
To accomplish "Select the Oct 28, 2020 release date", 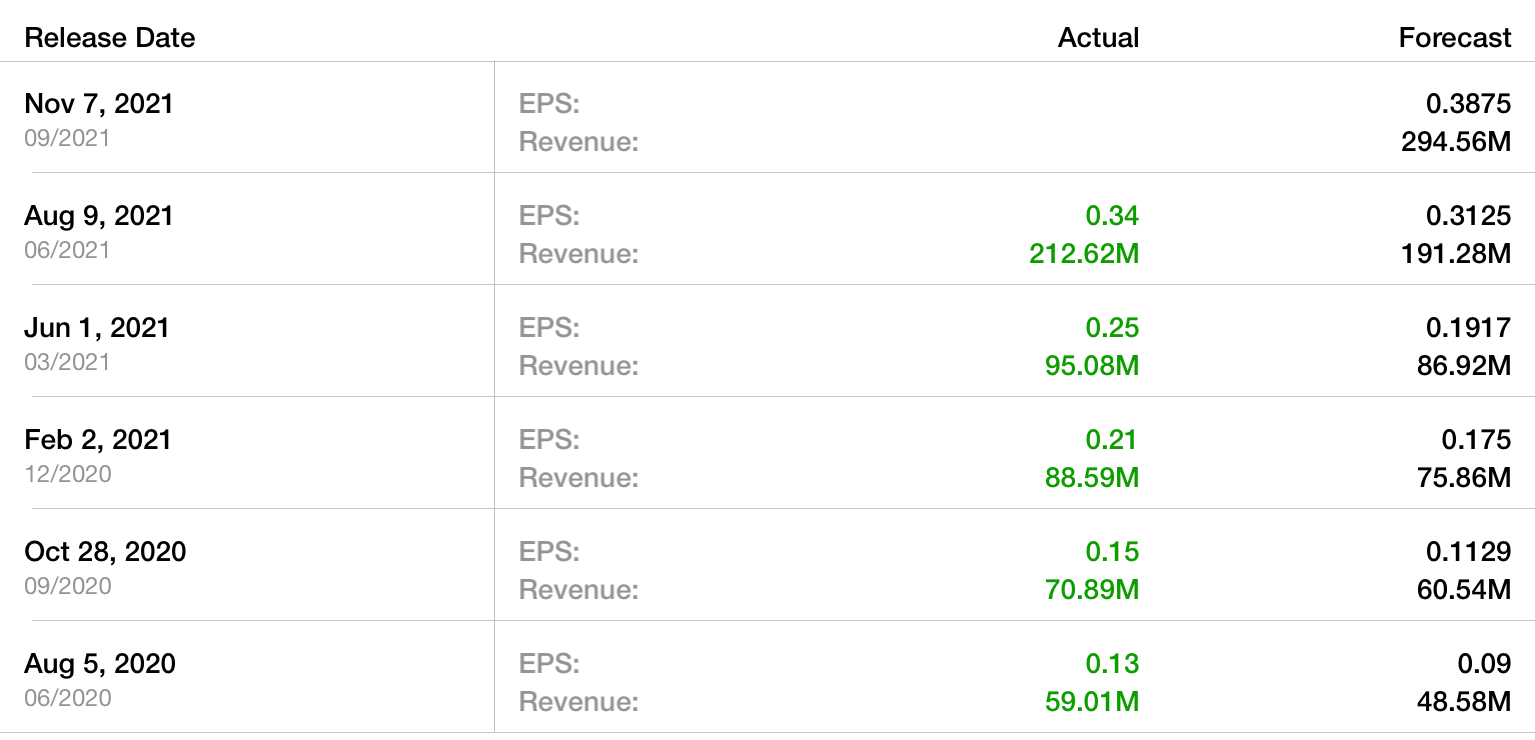I will tap(105, 552).
